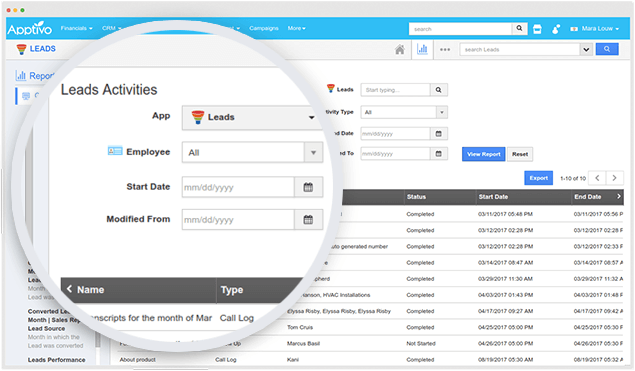635x371 pixels.
Task: Click the Leads funnel icon in title bar
Action: pyautogui.click(x=21, y=49)
